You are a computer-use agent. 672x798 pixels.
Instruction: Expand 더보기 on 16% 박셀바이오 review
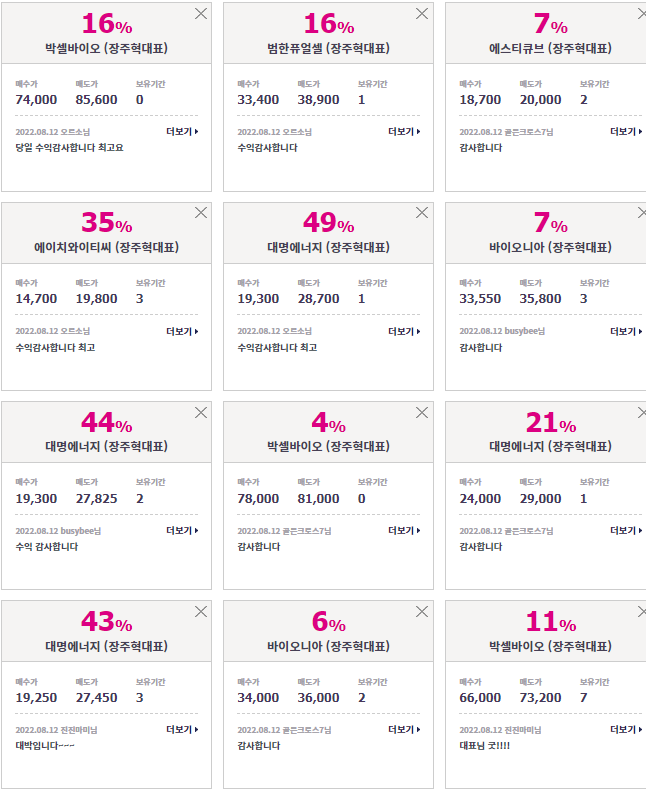tap(182, 132)
